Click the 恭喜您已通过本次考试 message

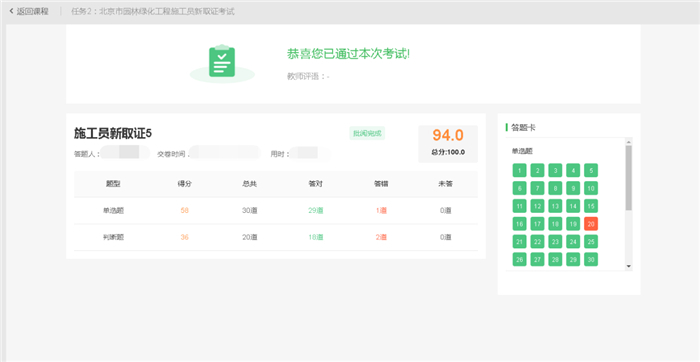pos(348,54)
